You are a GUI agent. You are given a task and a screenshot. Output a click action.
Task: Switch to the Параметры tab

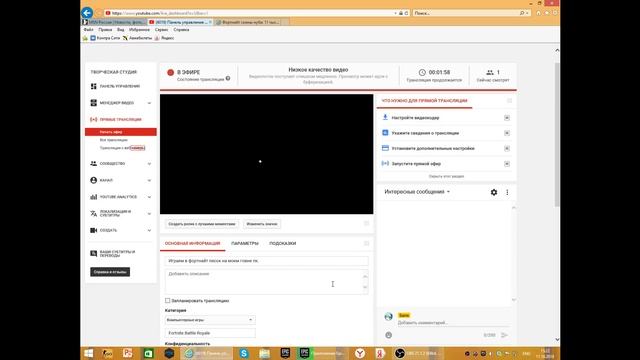pos(244,243)
